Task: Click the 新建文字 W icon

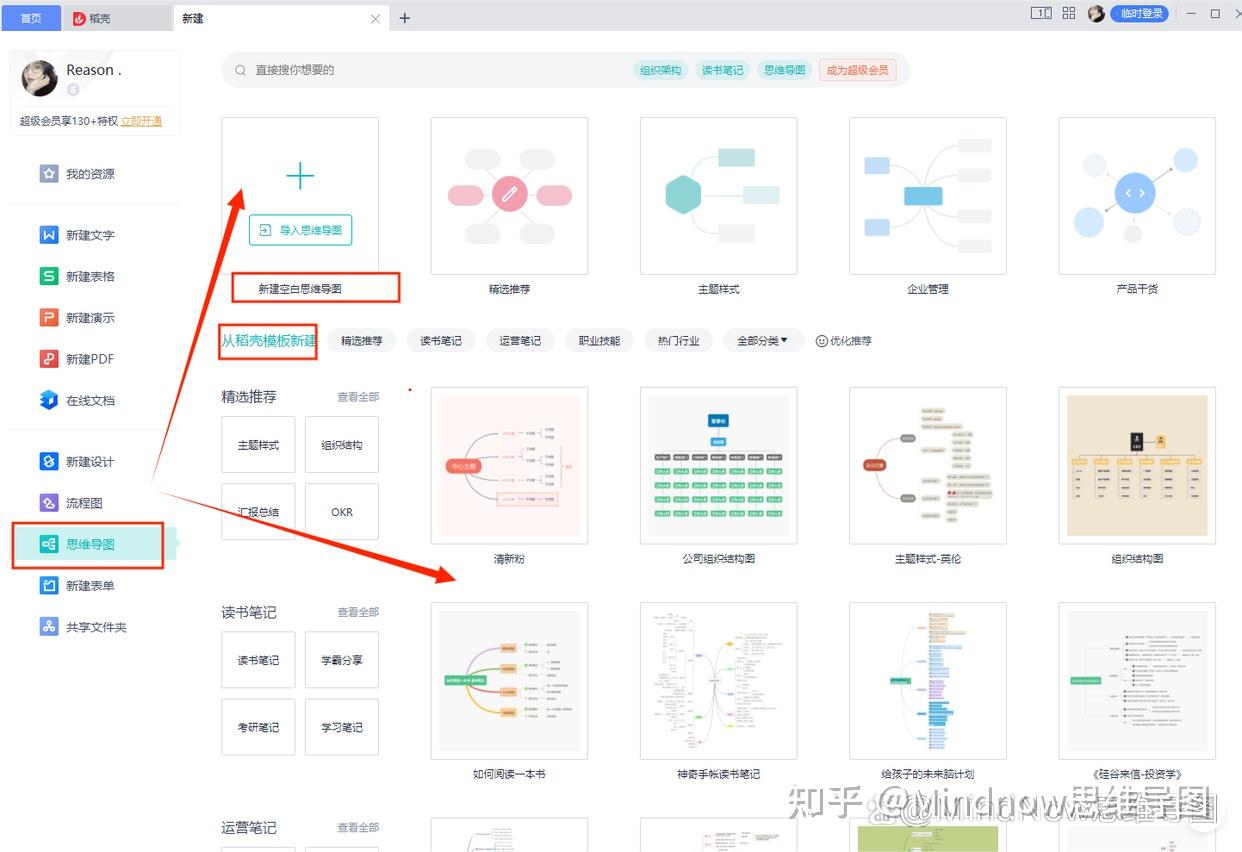Action: (49, 235)
